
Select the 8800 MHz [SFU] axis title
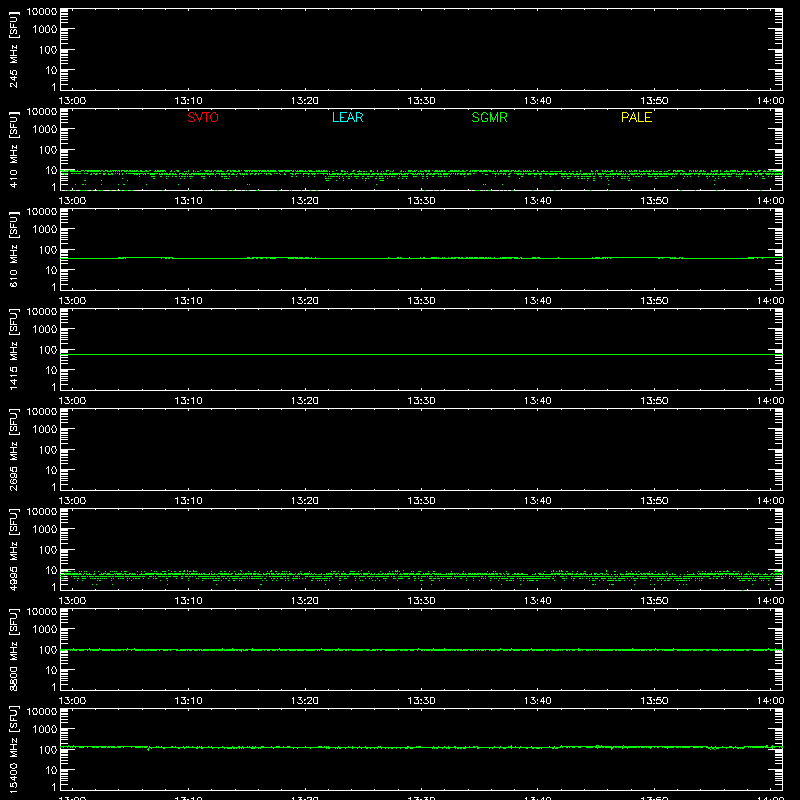(13, 649)
